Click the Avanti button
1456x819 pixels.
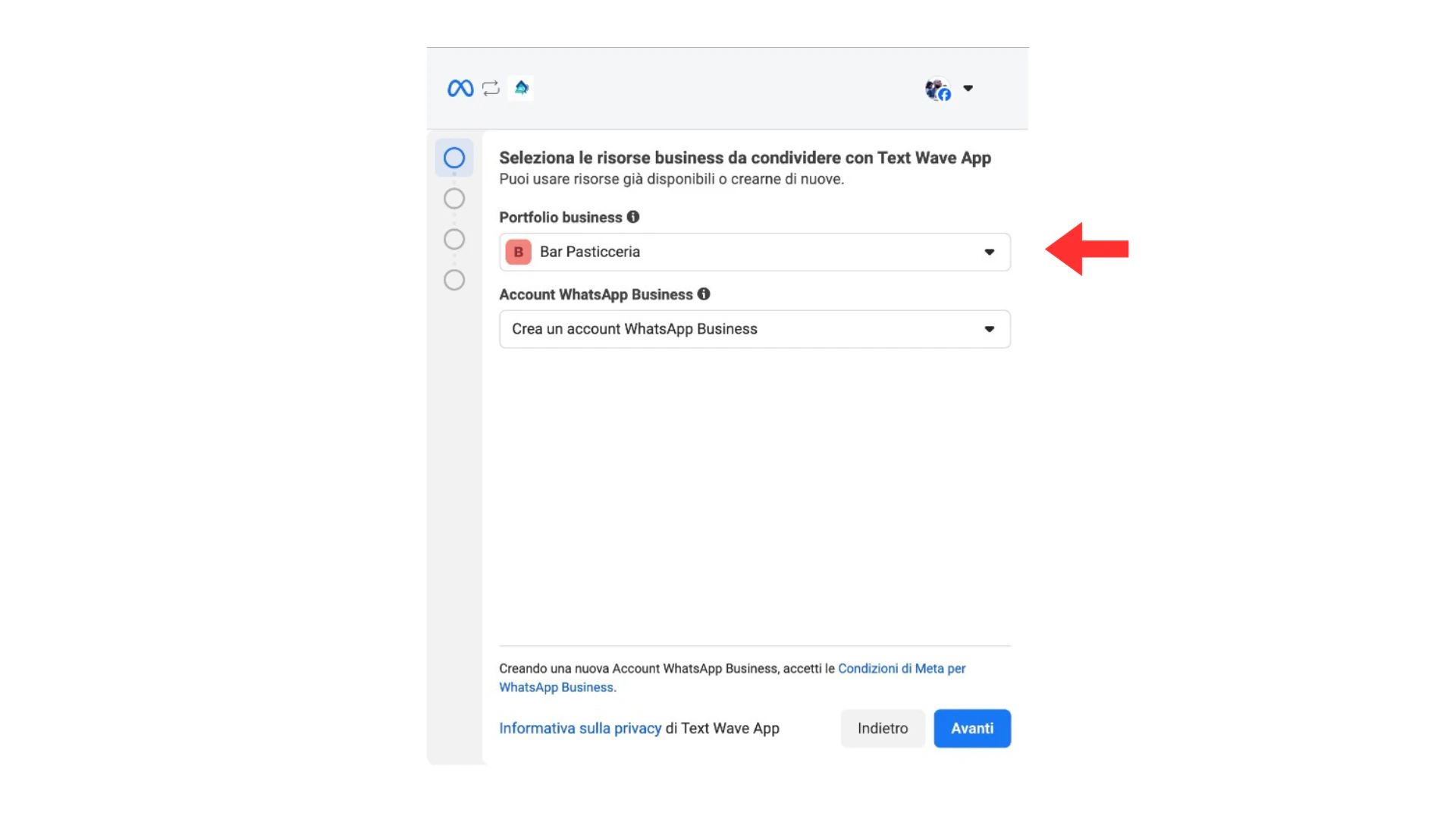(x=971, y=728)
